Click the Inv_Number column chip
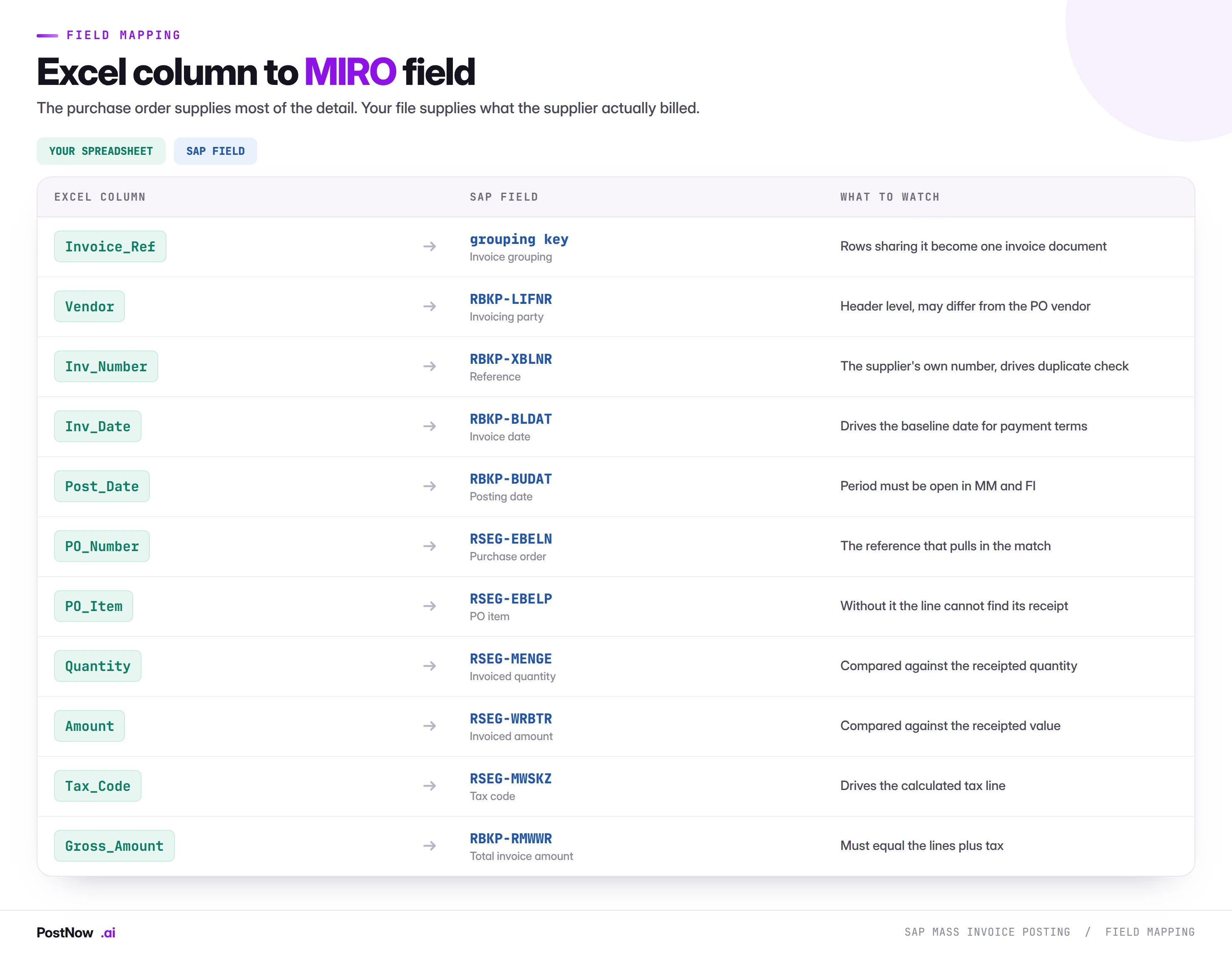 click(106, 367)
